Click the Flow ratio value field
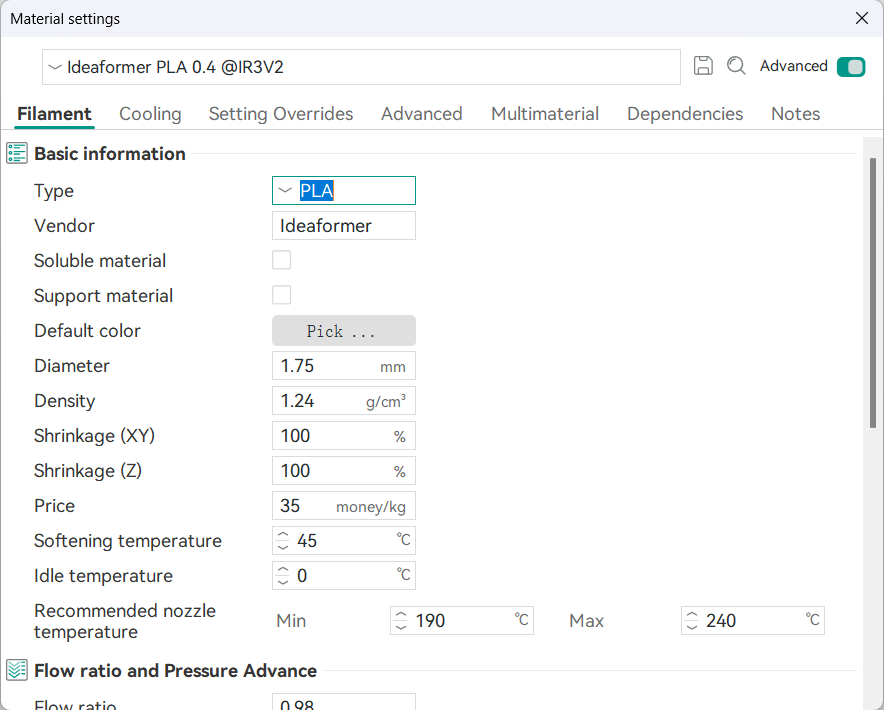 pyautogui.click(x=344, y=702)
